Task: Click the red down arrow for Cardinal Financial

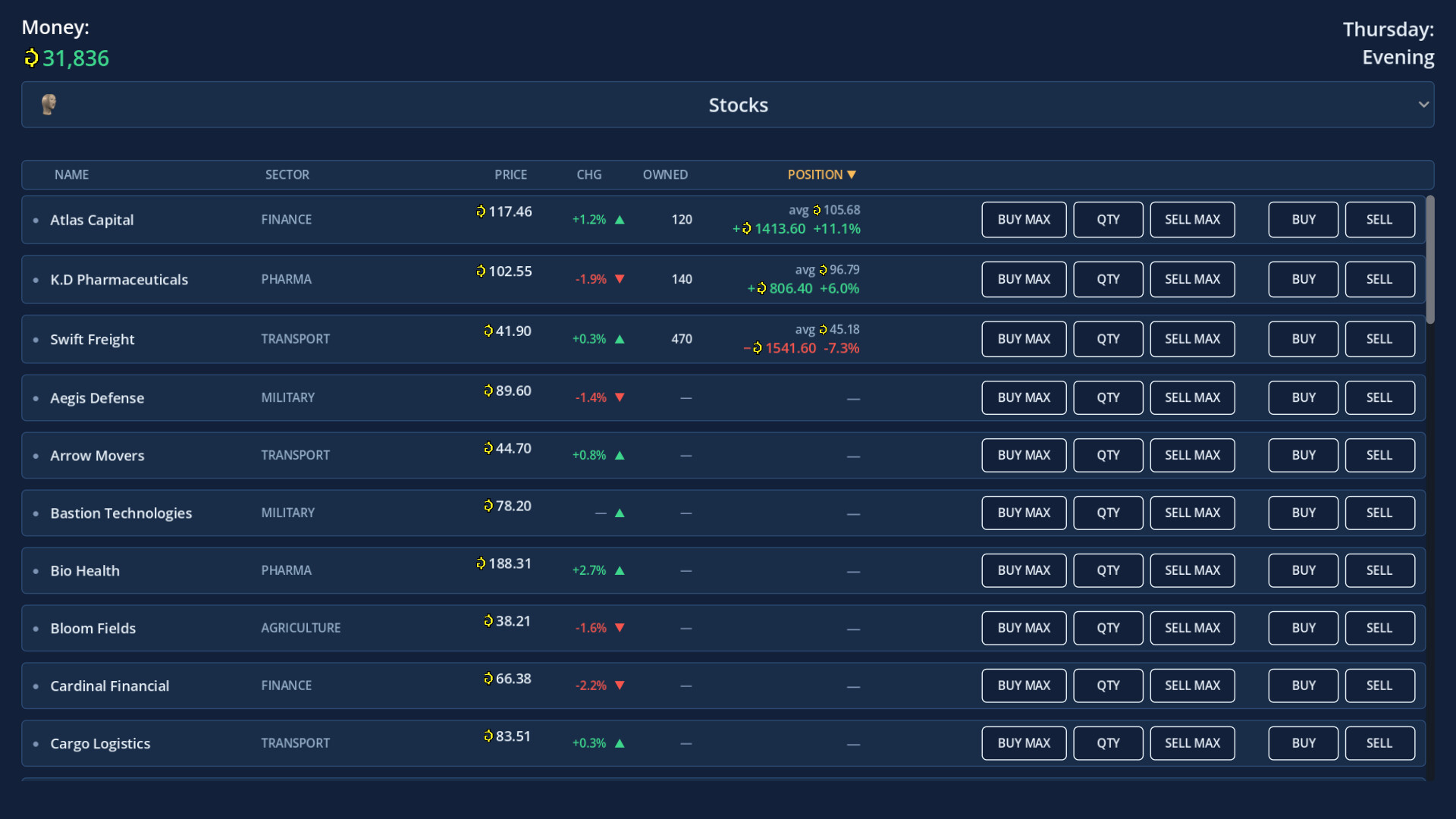Action: (x=620, y=686)
